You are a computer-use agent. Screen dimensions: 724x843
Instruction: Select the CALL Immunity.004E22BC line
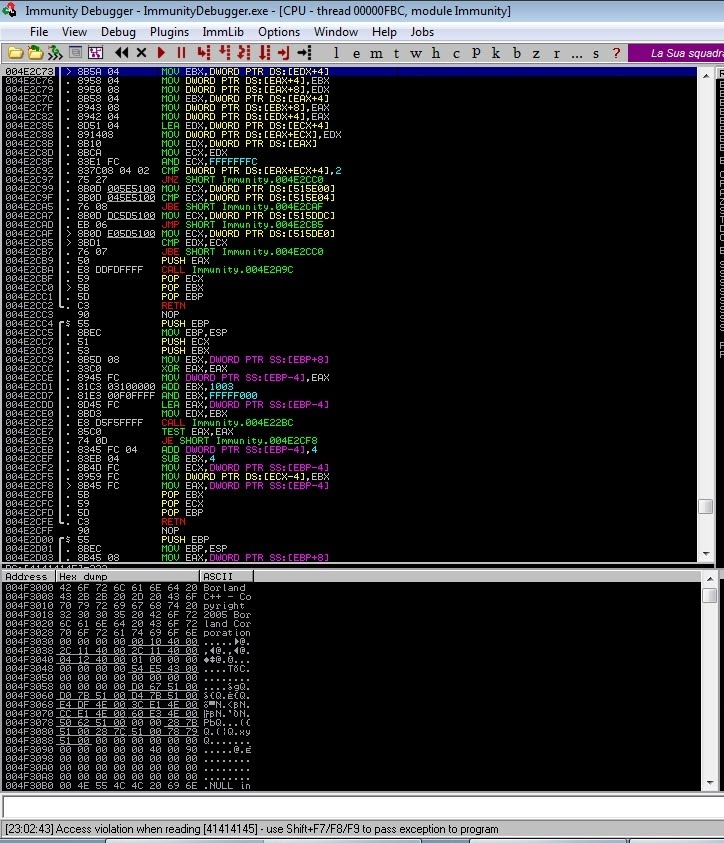tap(349, 423)
